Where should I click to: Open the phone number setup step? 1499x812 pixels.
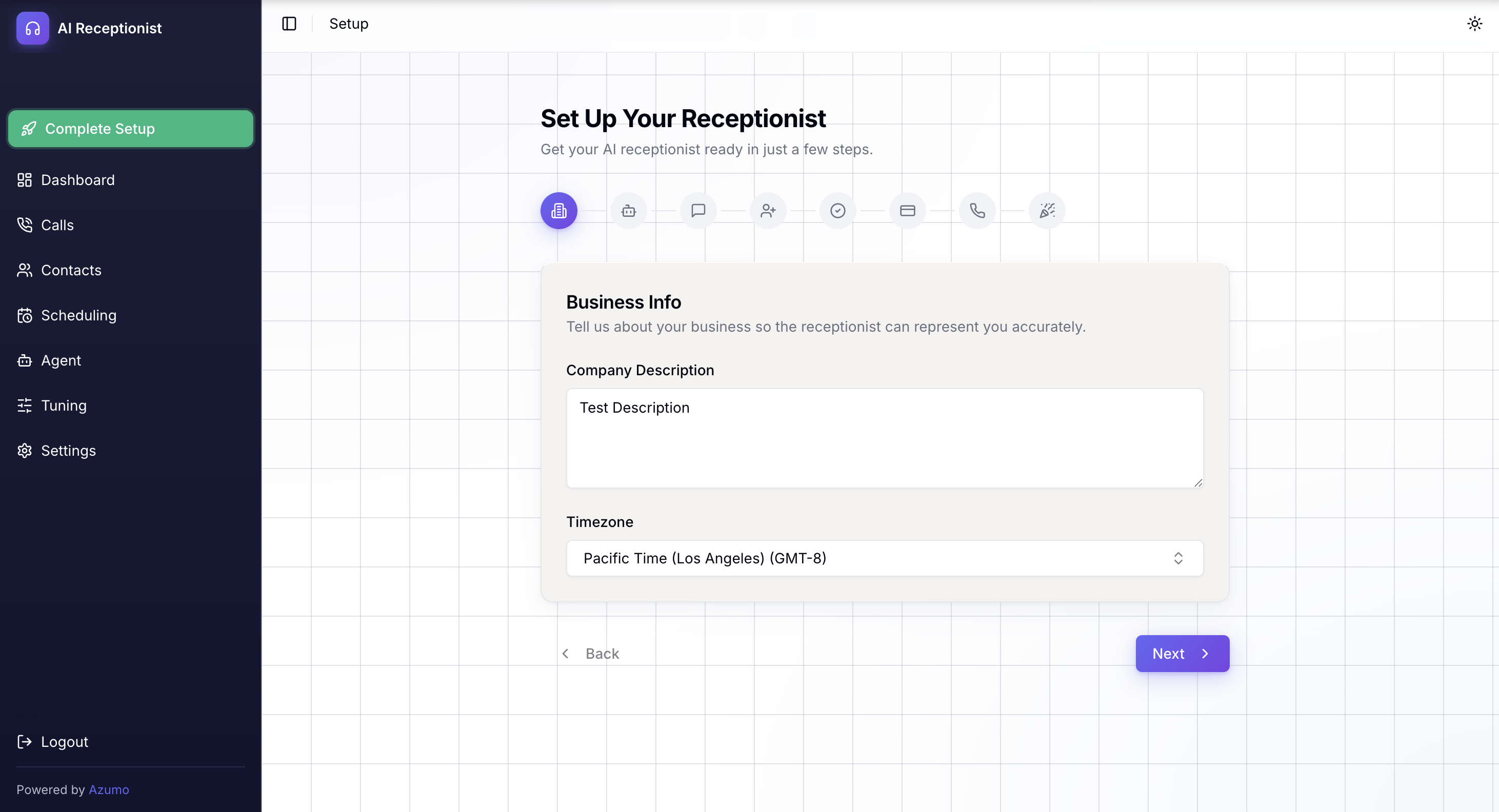click(x=977, y=211)
